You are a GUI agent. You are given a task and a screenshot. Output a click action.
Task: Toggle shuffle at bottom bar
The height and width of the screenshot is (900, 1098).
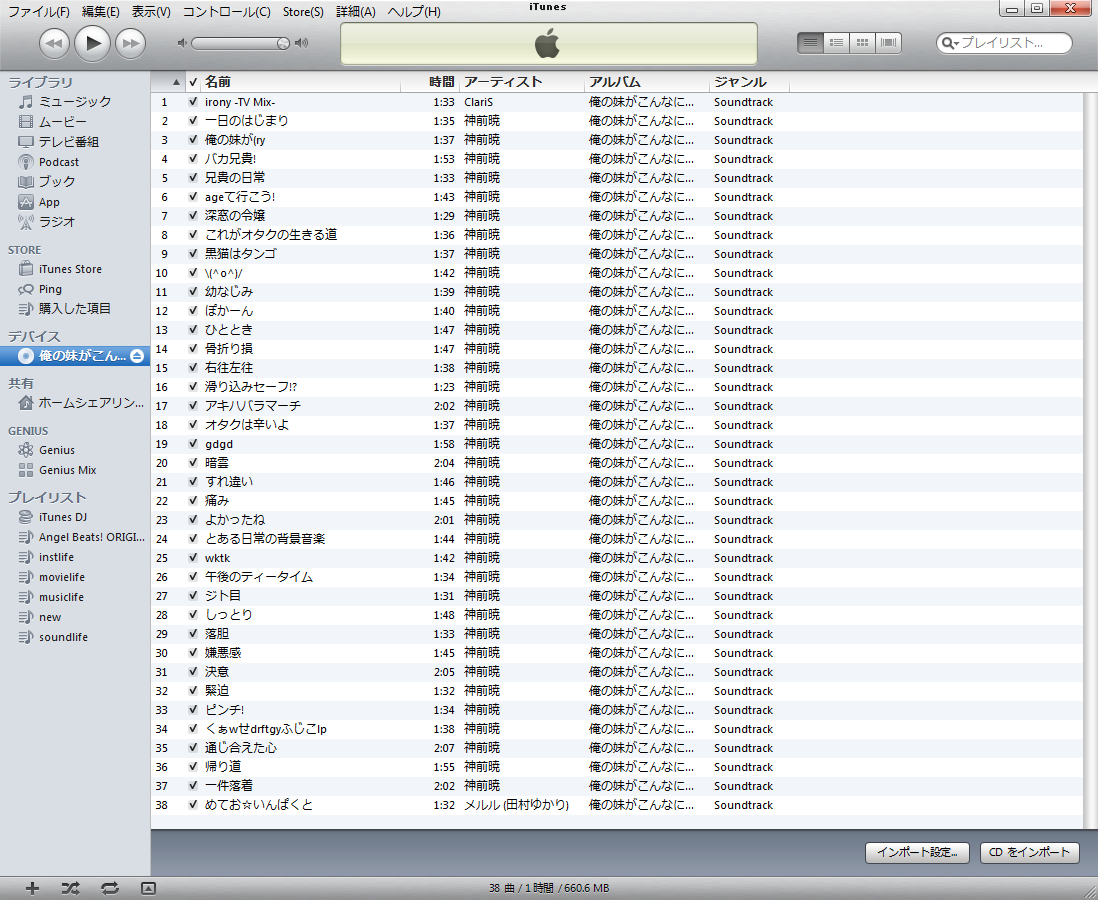(70, 888)
